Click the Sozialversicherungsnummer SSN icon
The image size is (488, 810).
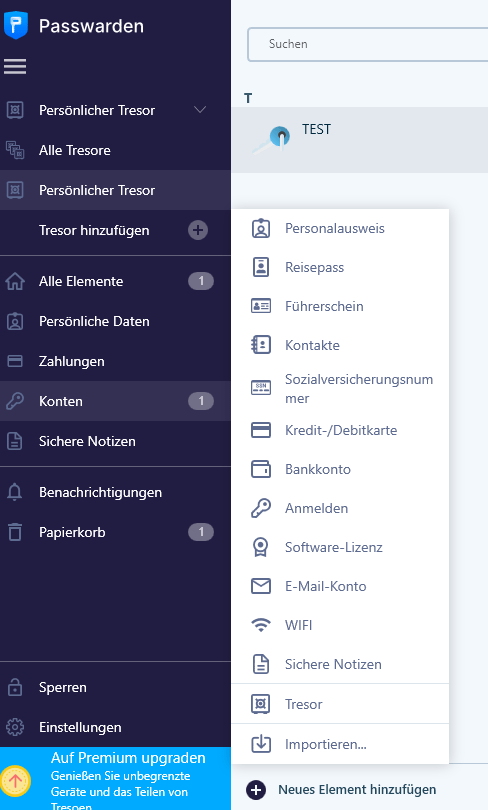tap(261, 387)
